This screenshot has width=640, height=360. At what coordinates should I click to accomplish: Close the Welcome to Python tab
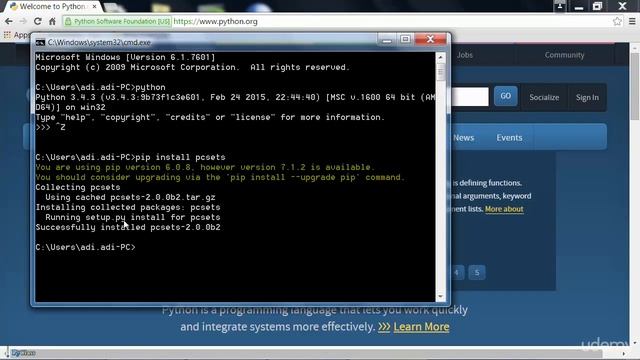tap(95, 7)
